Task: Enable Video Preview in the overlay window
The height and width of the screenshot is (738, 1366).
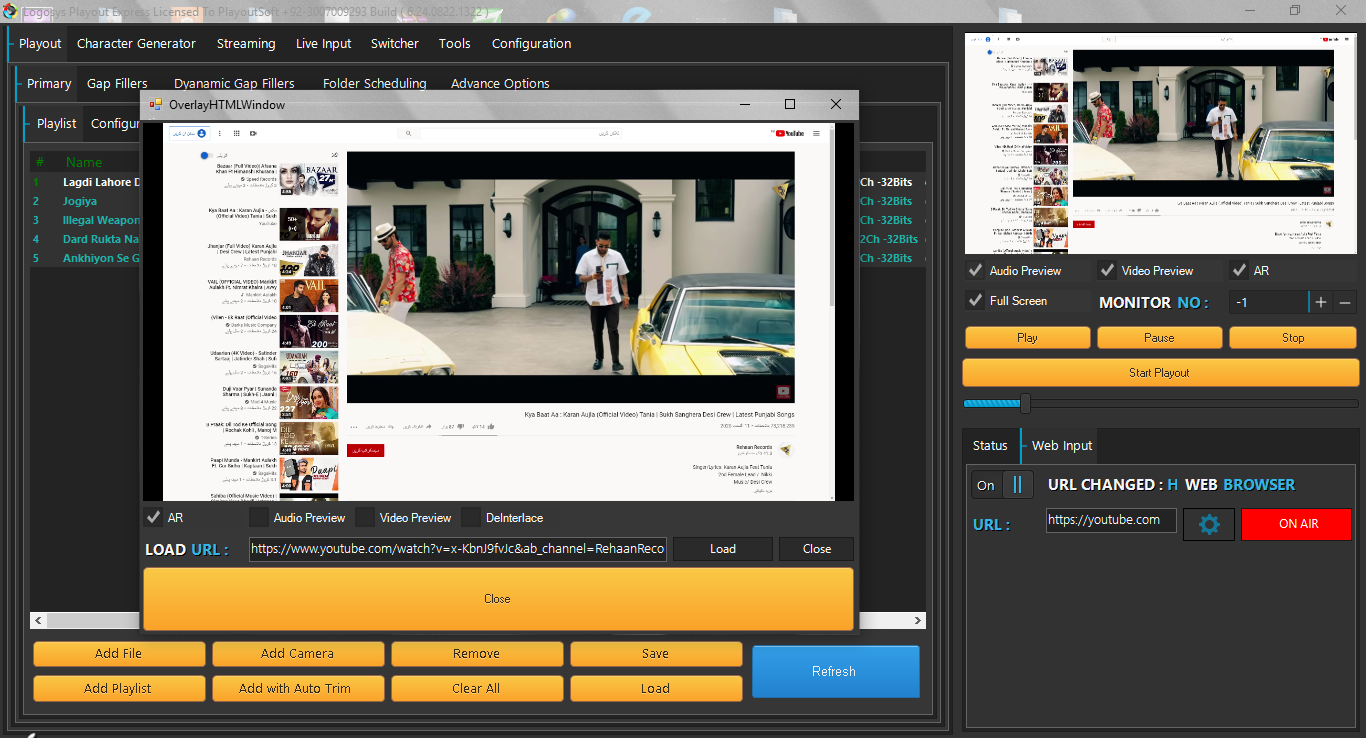Action: click(365, 517)
